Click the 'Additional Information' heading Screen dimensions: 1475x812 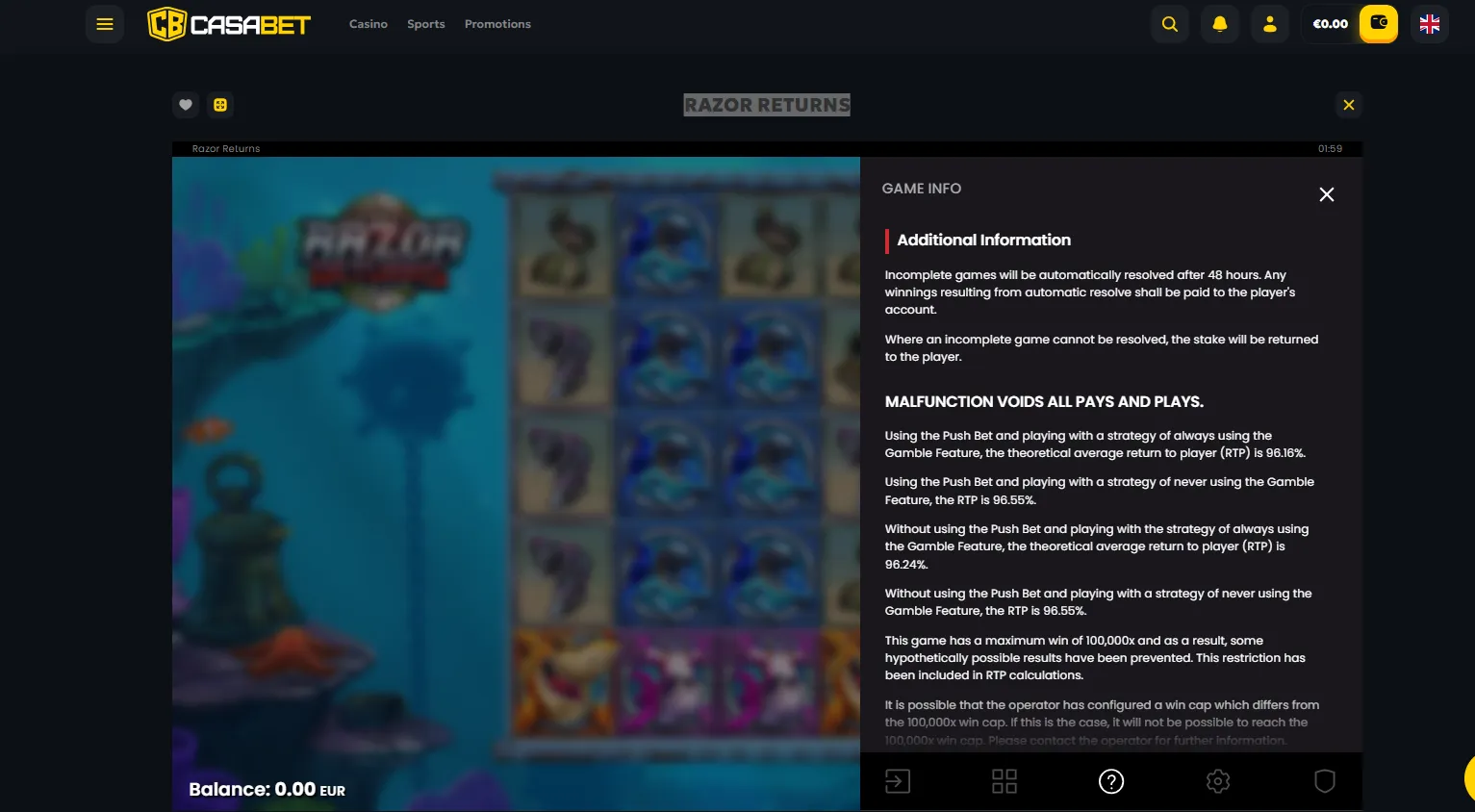pyautogui.click(x=983, y=241)
